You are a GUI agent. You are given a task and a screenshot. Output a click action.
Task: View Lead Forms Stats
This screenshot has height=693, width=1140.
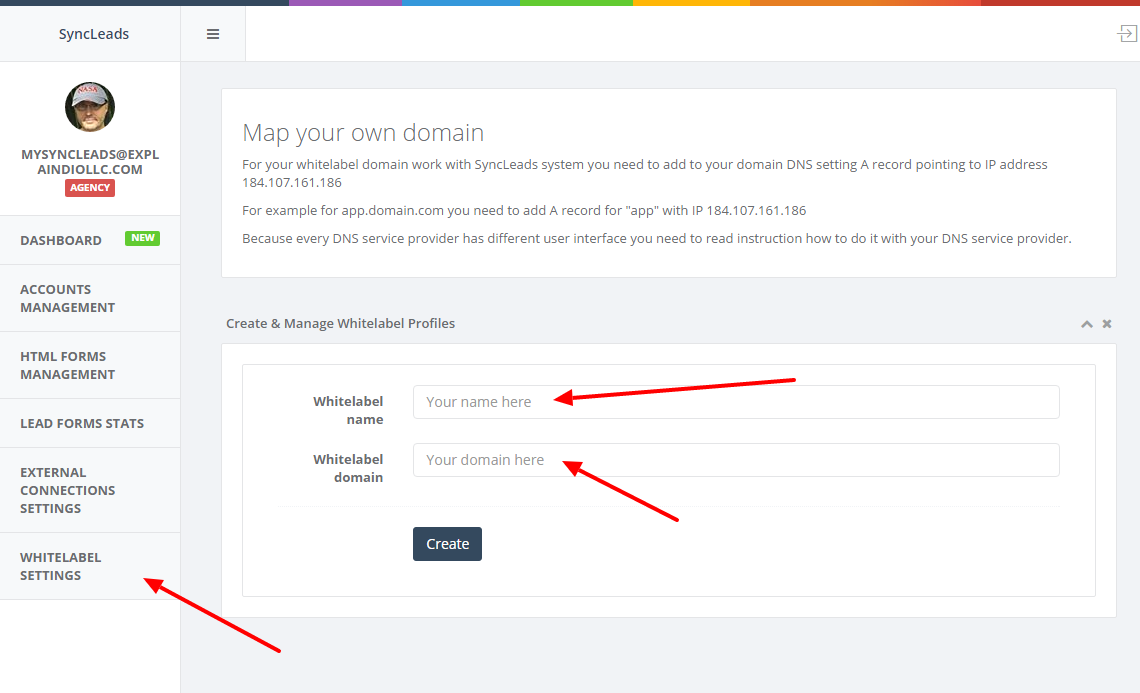[82, 423]
